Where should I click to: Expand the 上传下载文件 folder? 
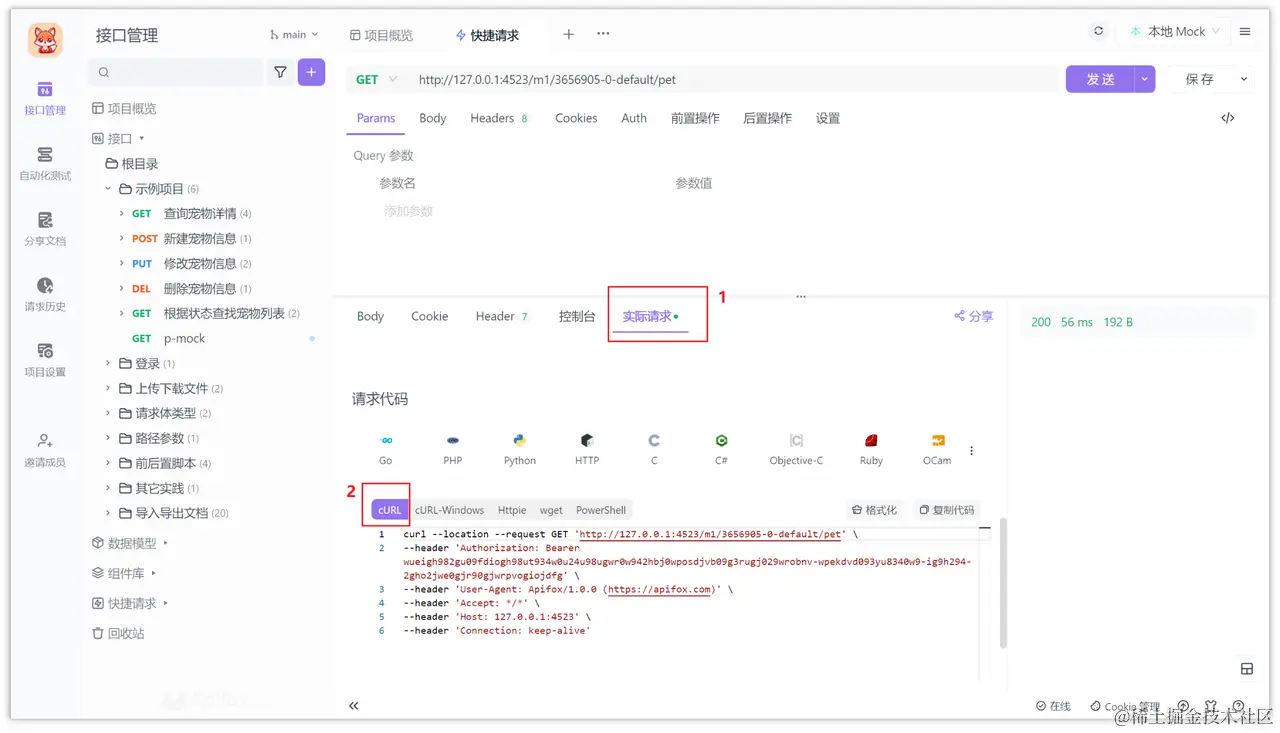(109, 388)
